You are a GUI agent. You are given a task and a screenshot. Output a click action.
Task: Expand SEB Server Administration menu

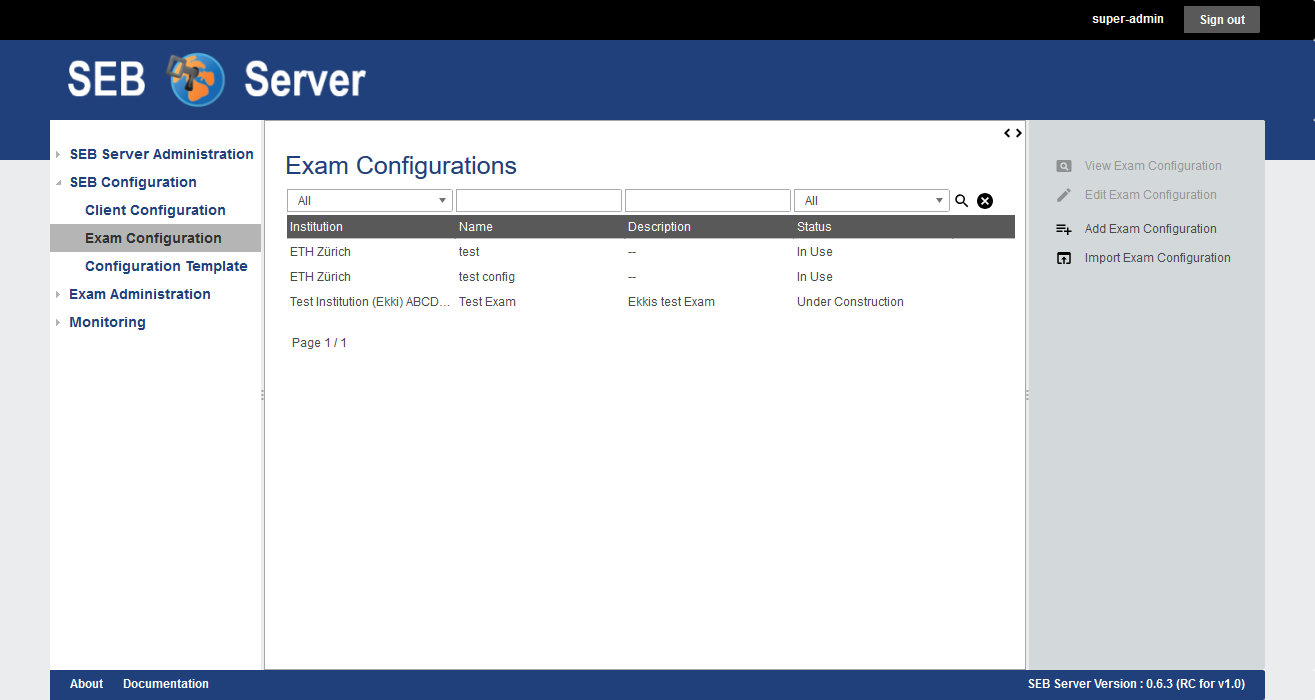(59, 155)
